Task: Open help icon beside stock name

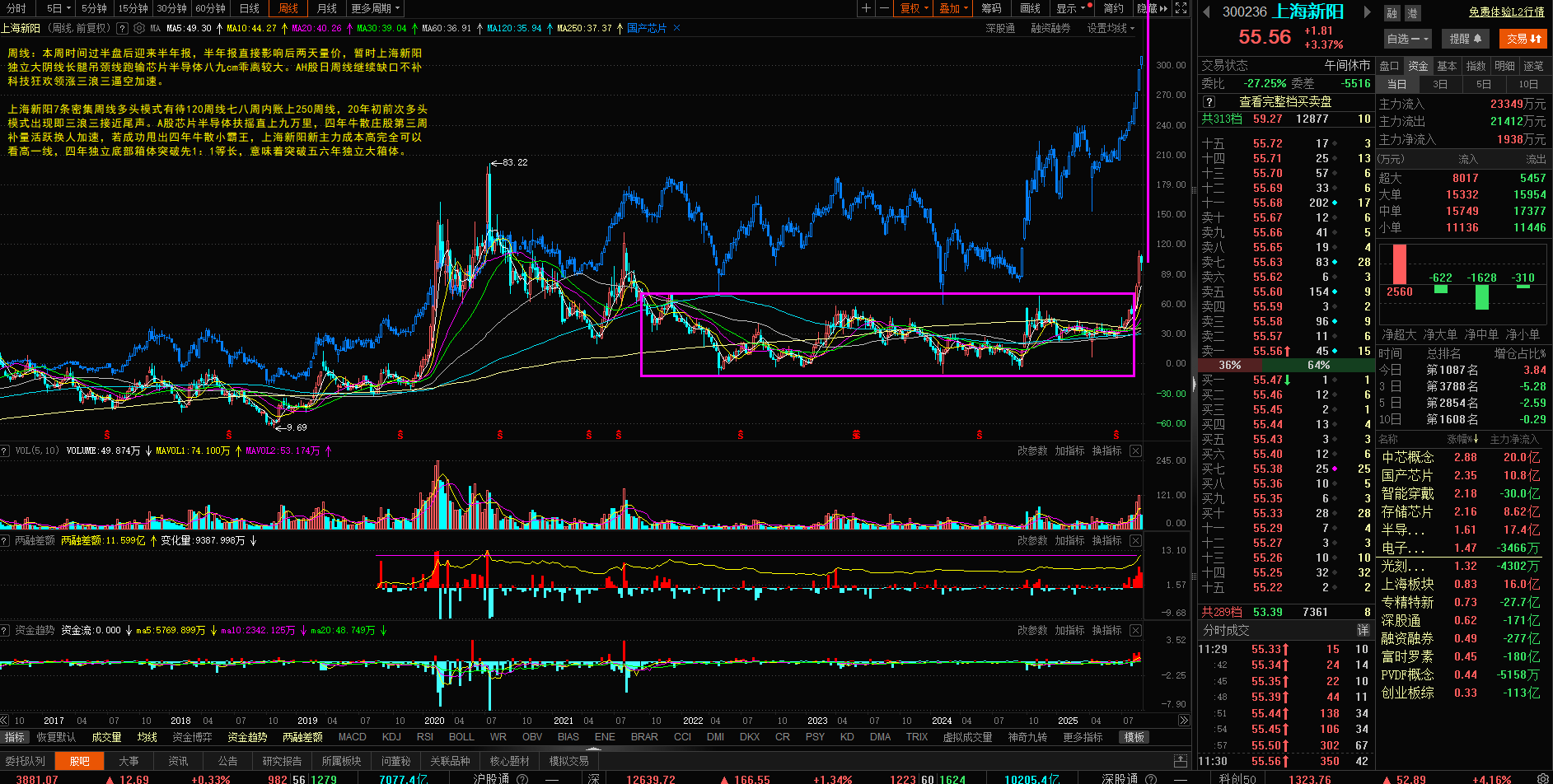Action: (x=122, y=28)
